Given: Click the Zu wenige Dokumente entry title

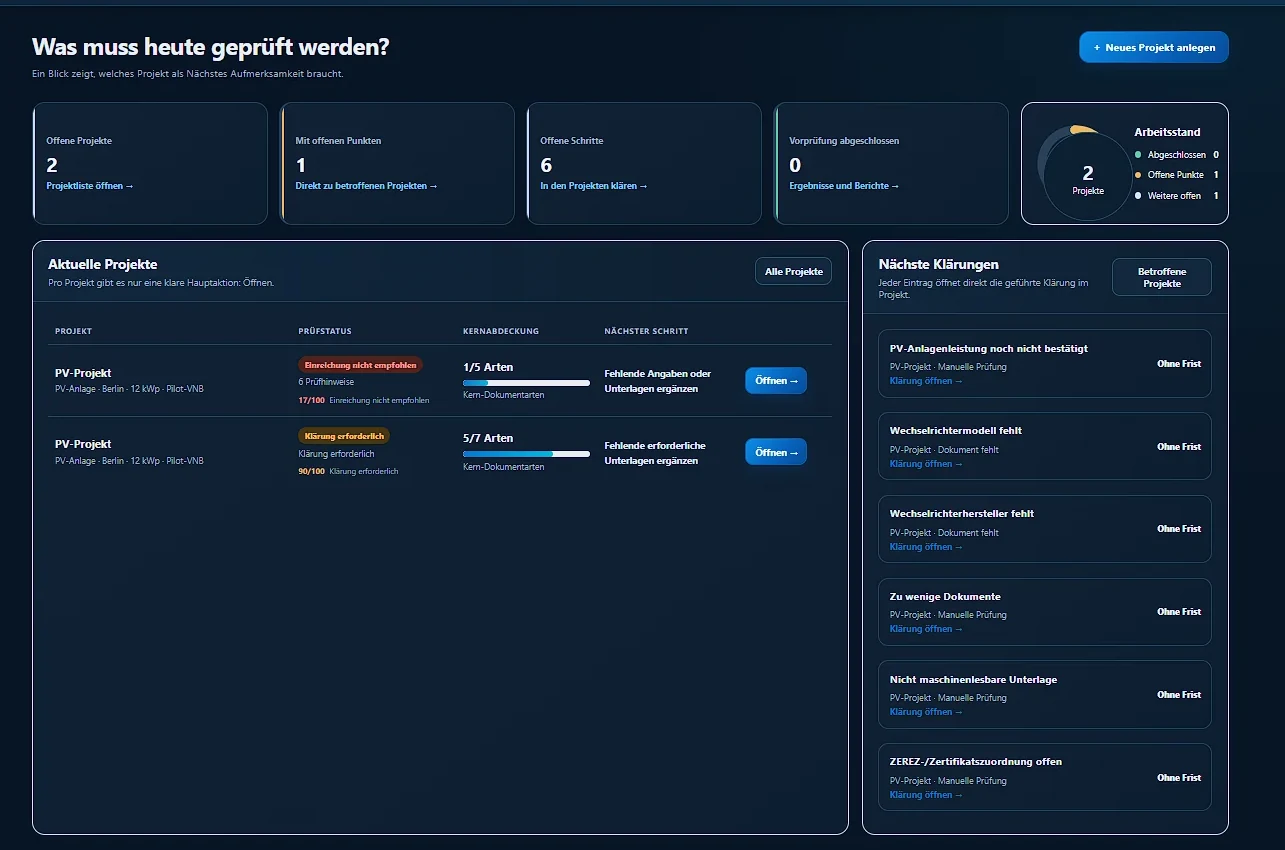Looking at the screenshot, I should coord(945,597).
